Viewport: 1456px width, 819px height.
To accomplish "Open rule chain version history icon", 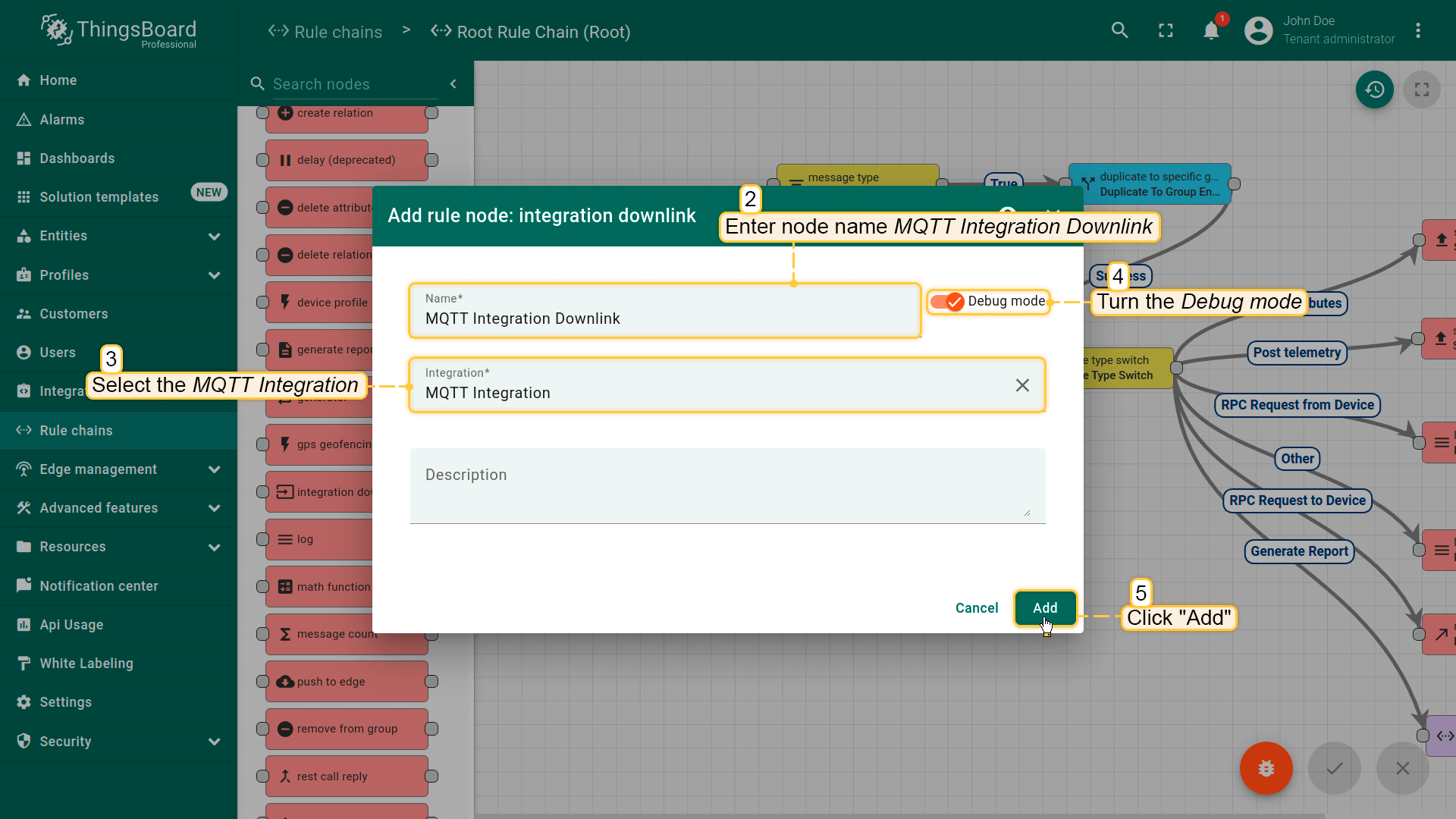I will click(x=1374, y=89).
